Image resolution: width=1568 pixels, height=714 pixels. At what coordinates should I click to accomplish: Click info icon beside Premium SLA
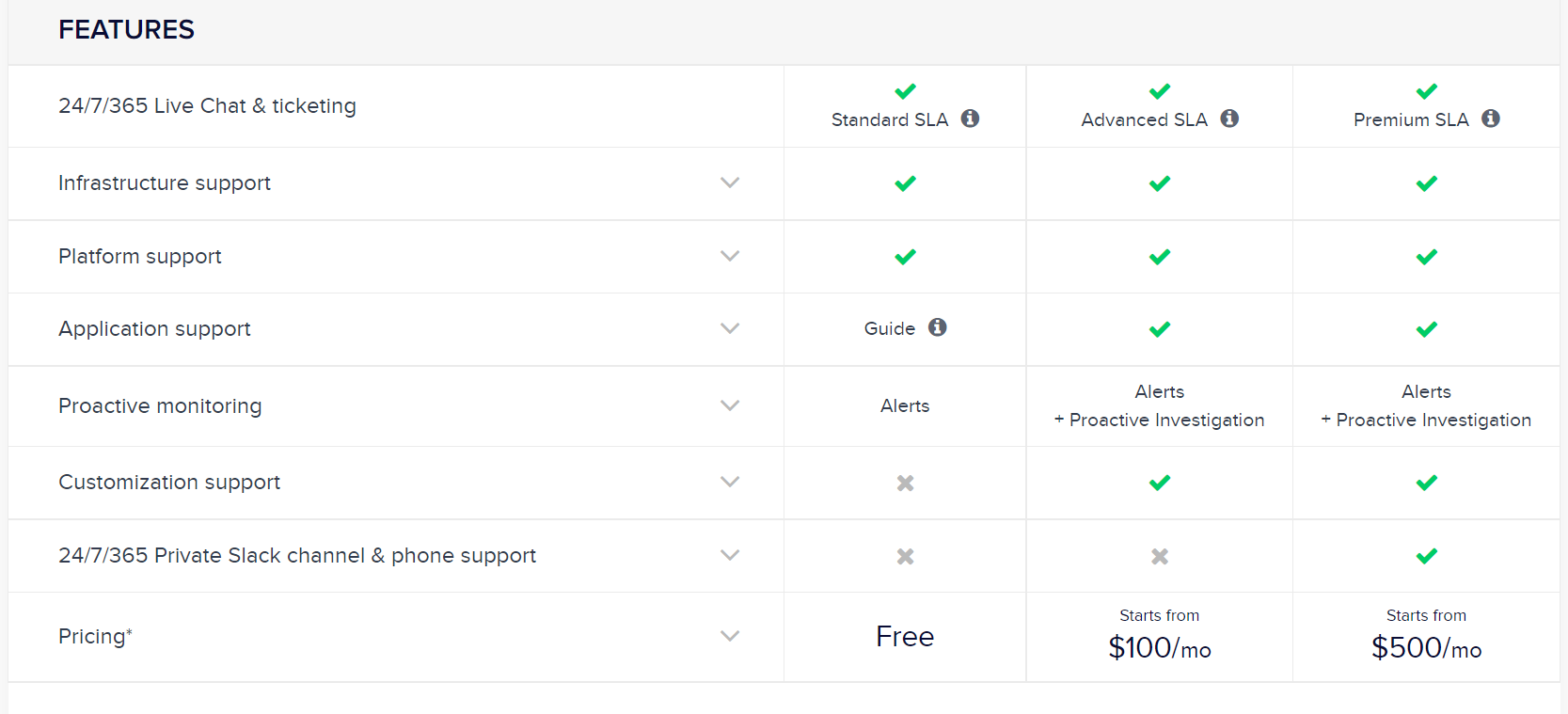pyautogui.click(x=1491, y=119)
